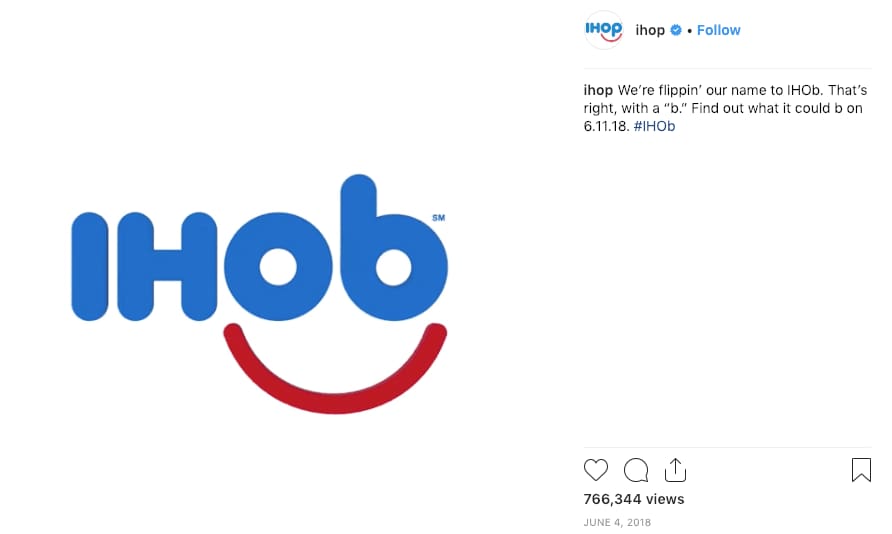
Task: Follow the ihop account
Action: click(x=718, y=30)
